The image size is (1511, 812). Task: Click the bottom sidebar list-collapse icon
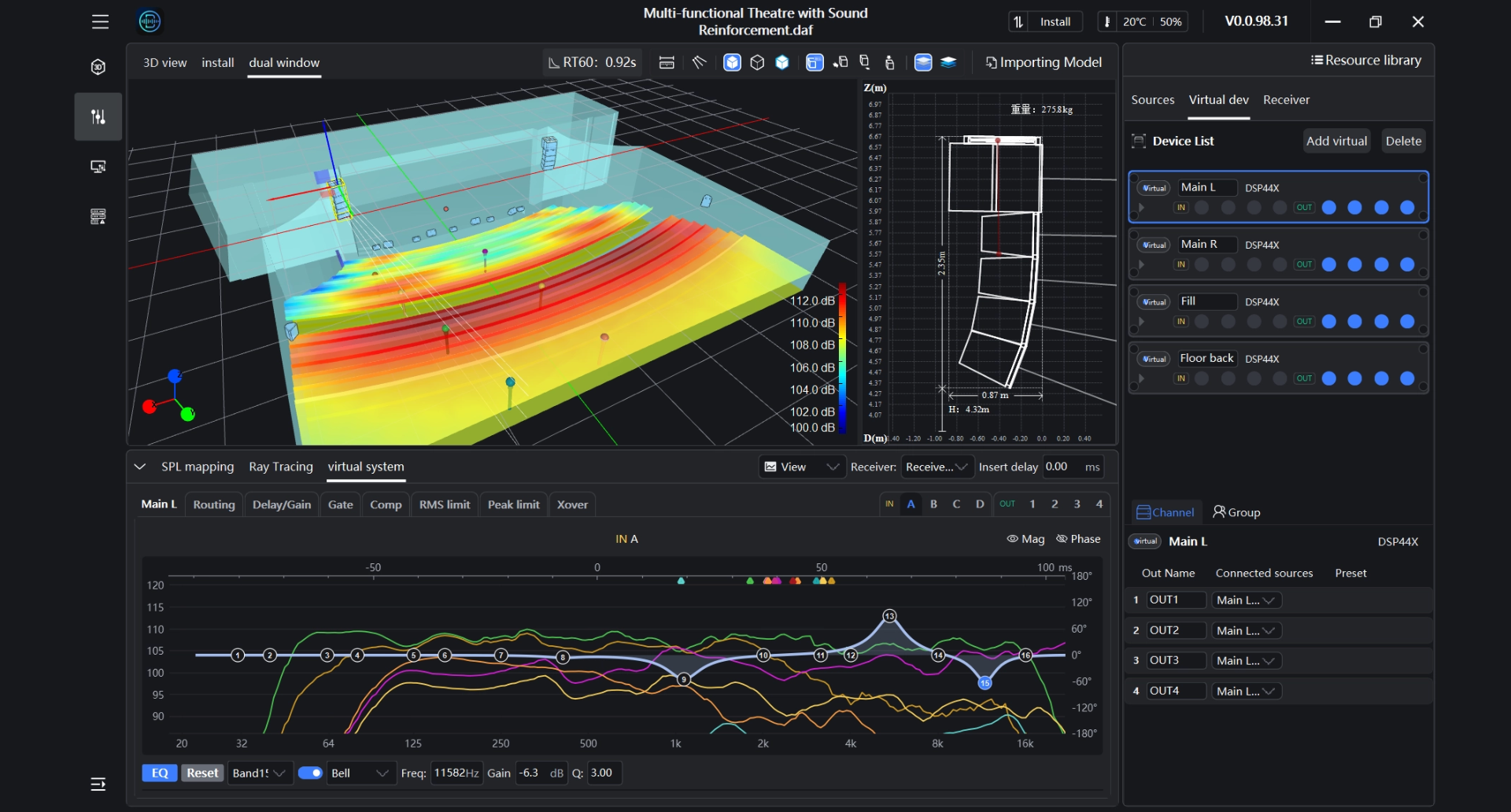coord(98,784)
